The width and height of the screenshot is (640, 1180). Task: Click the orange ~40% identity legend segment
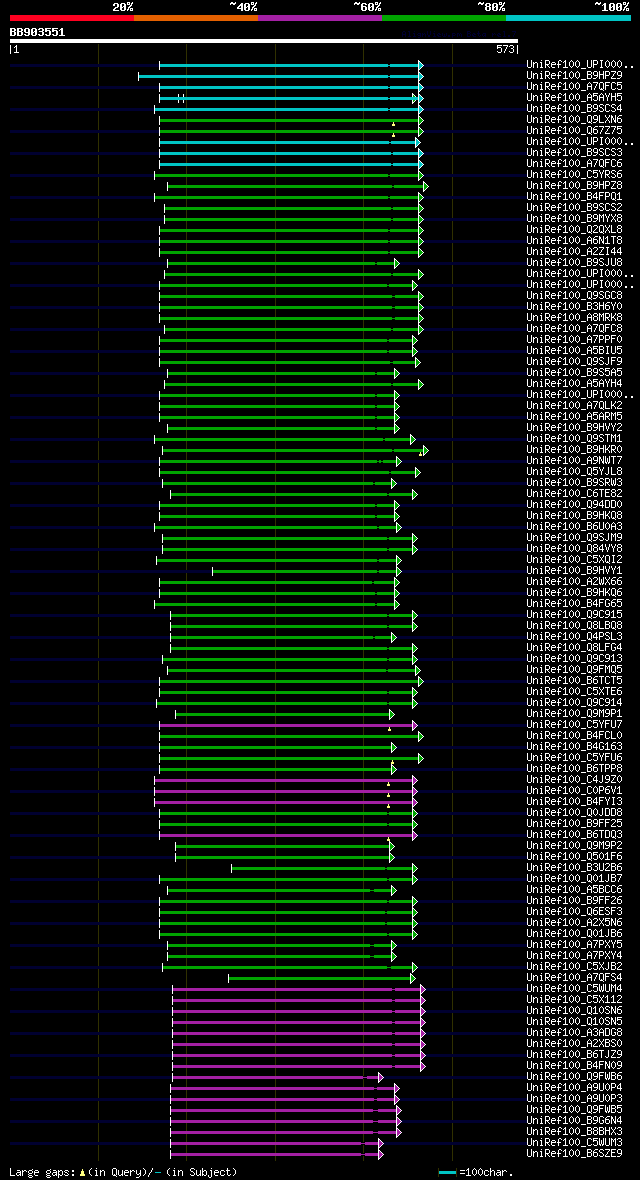(x=196, y=17)
